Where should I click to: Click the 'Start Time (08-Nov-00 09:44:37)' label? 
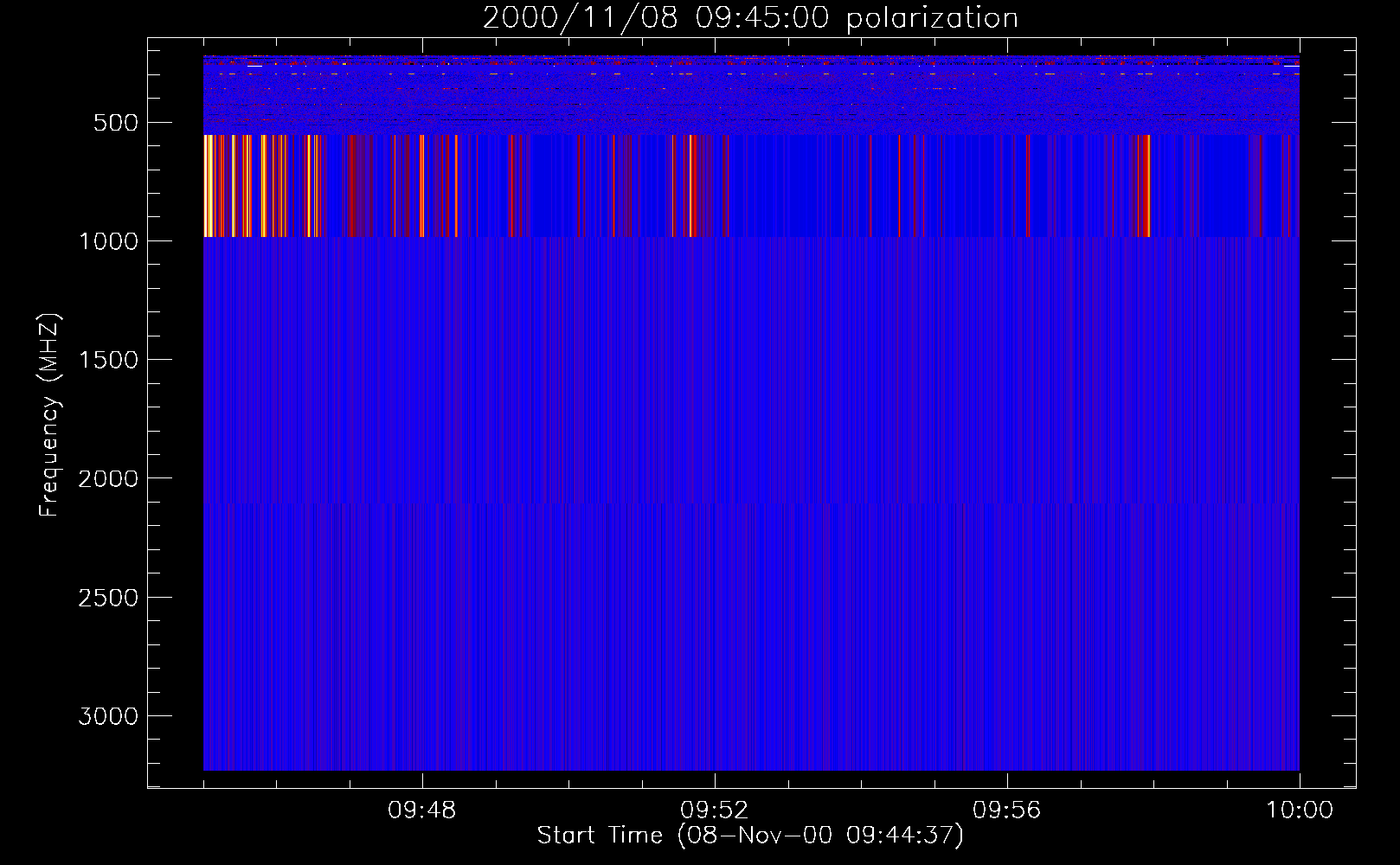click(x=750, y=836)
